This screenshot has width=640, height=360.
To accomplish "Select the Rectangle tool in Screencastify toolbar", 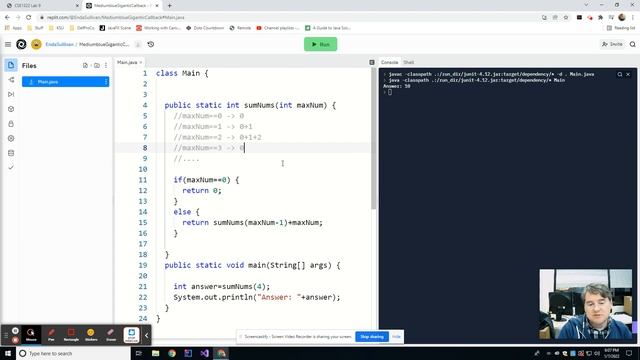I will pyautogui.click(x=71, y=335).
